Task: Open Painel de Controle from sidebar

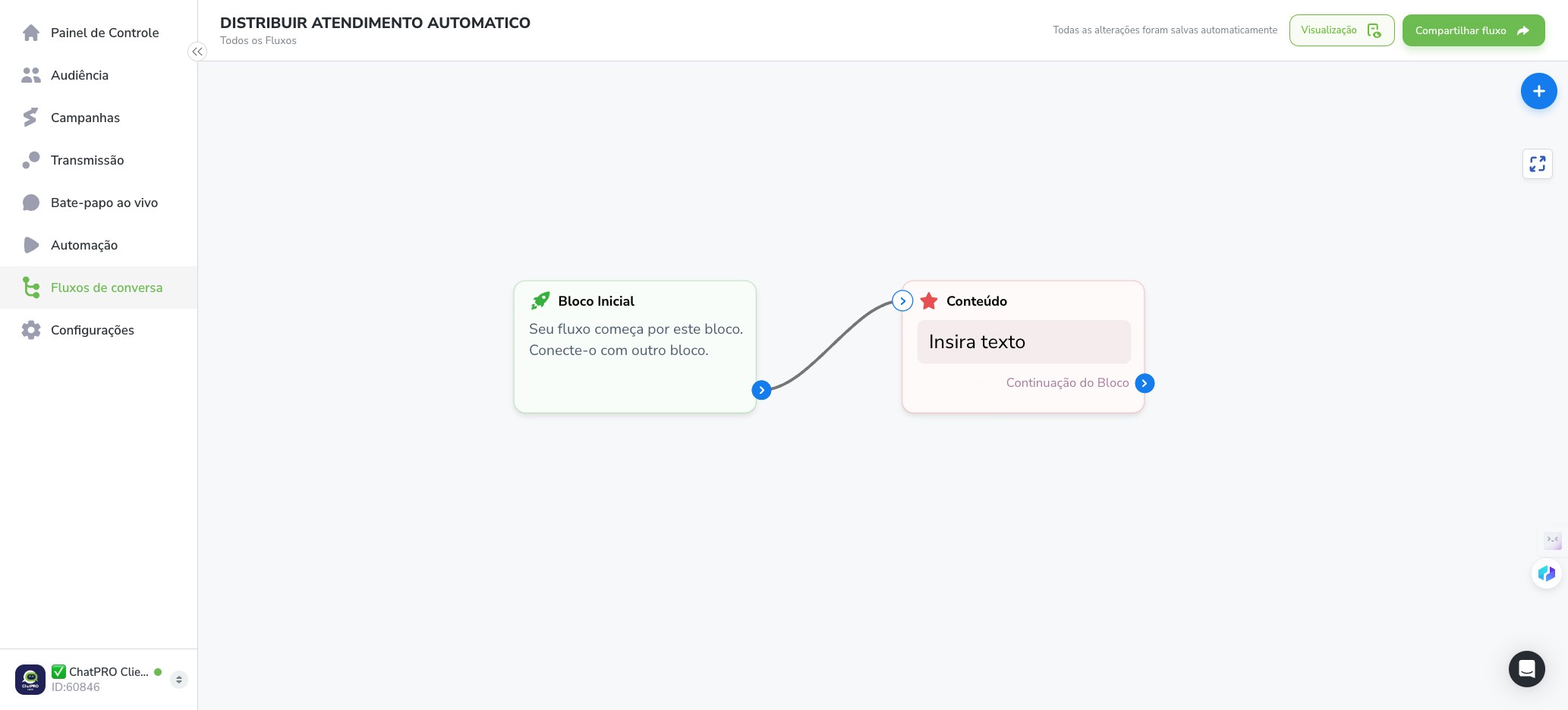Action: (x=99, y=33)
